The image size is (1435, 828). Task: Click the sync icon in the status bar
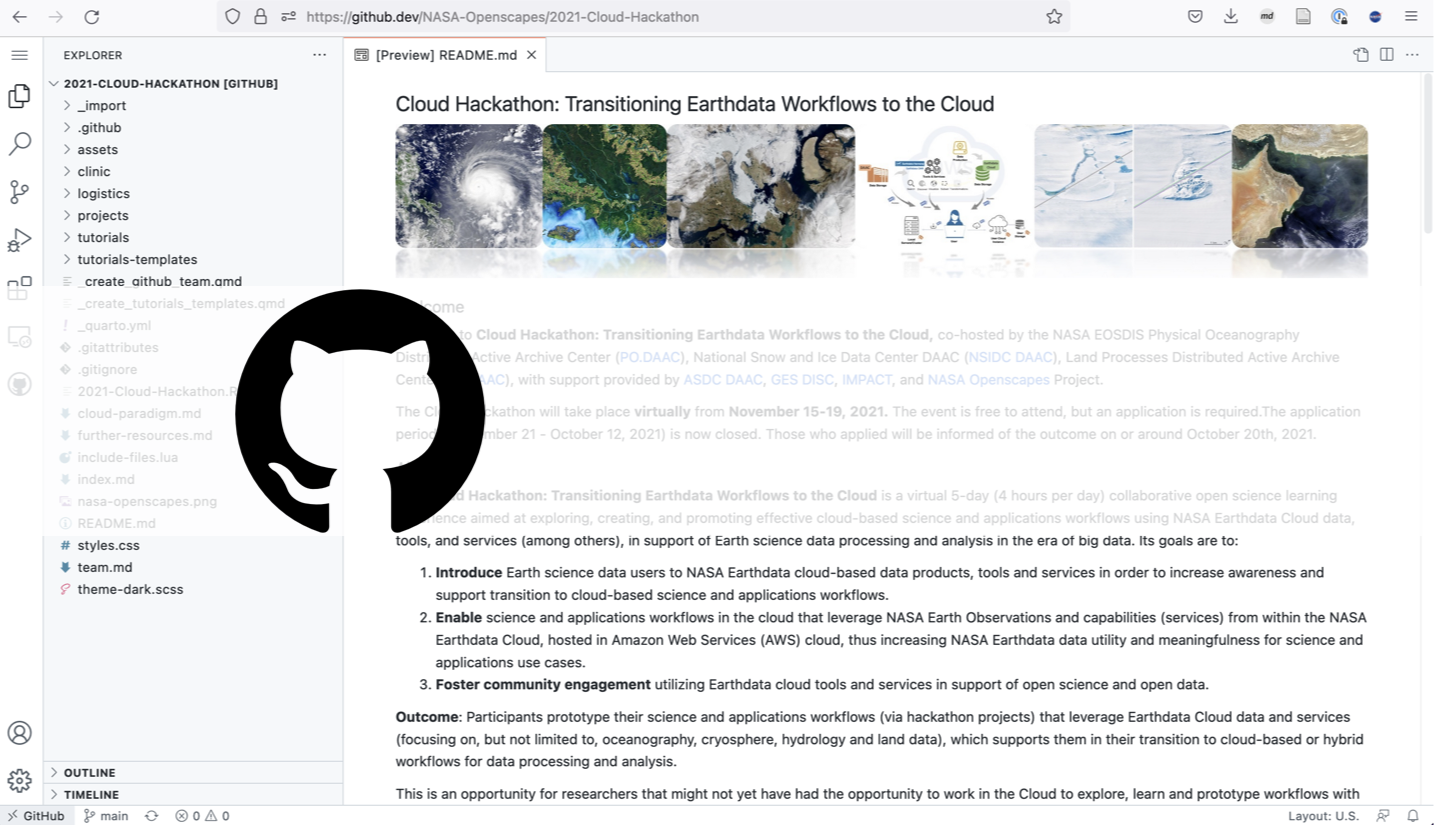click(151, 816)
